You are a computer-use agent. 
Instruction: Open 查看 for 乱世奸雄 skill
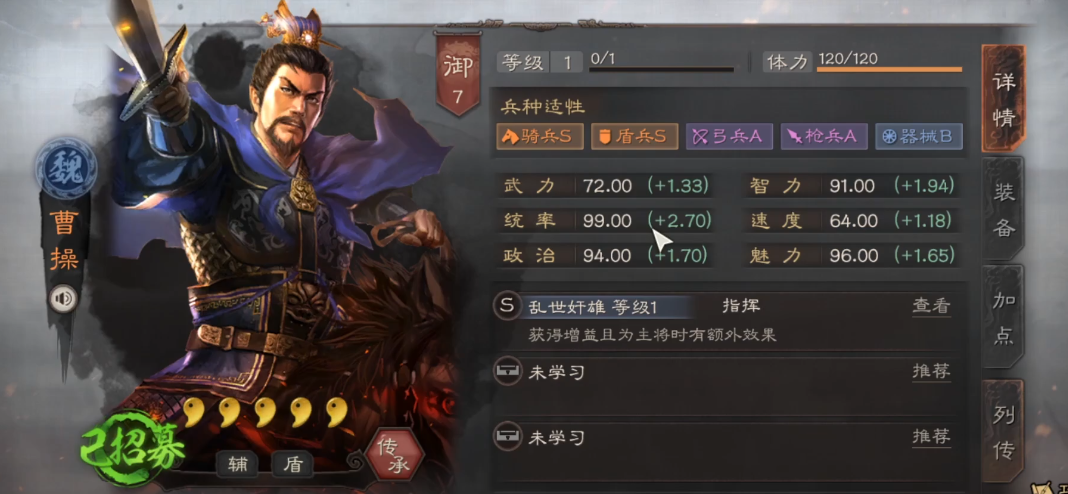coord(930,306)
